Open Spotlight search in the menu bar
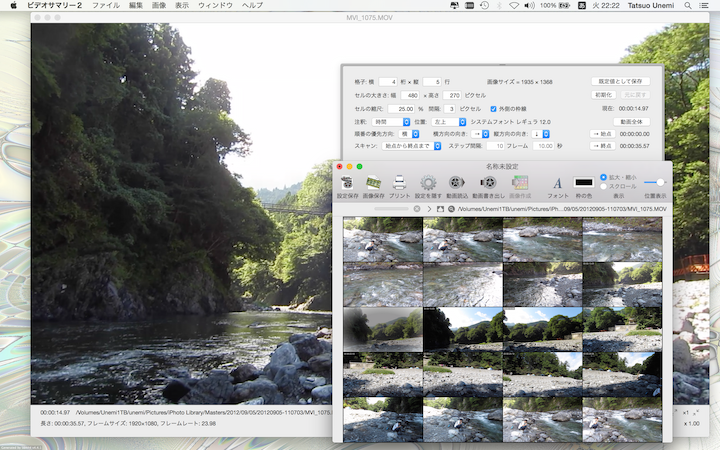 pyautogui.click(x=688, y=6)
